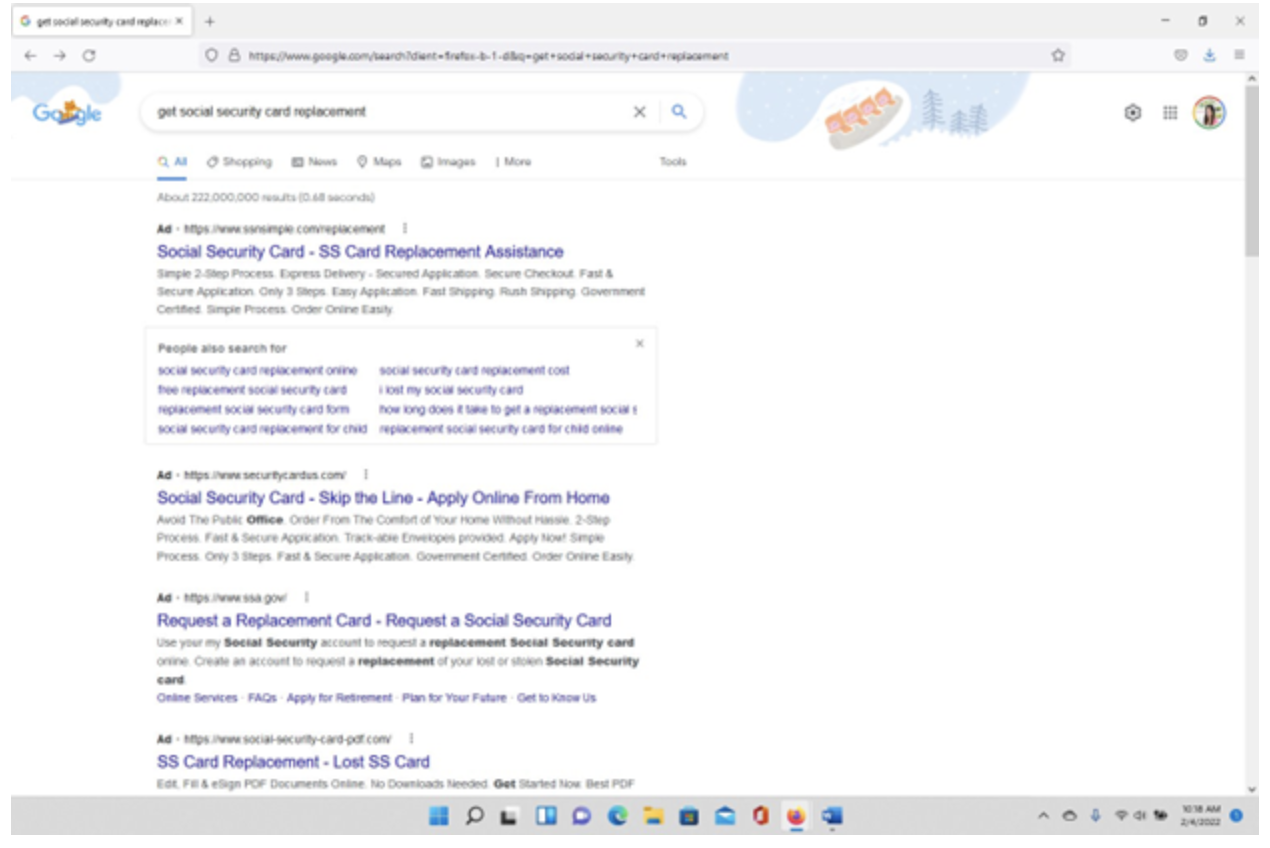Switch to the News tab

[x=314, y=162]
